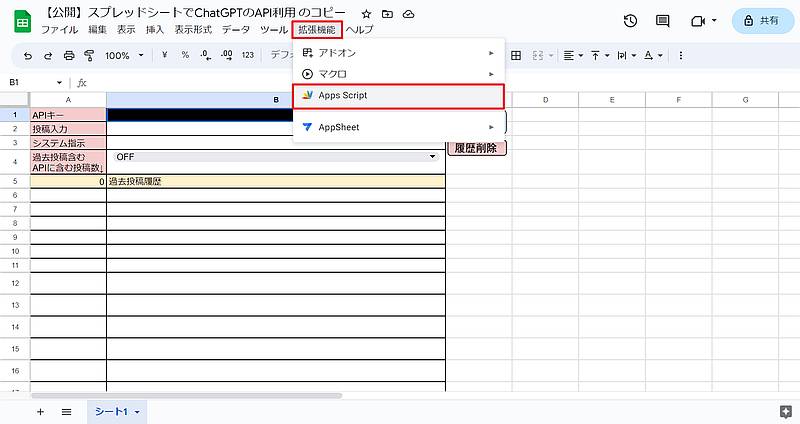Decrease decimal places
The image size is (800, 424).
(206, 55)
